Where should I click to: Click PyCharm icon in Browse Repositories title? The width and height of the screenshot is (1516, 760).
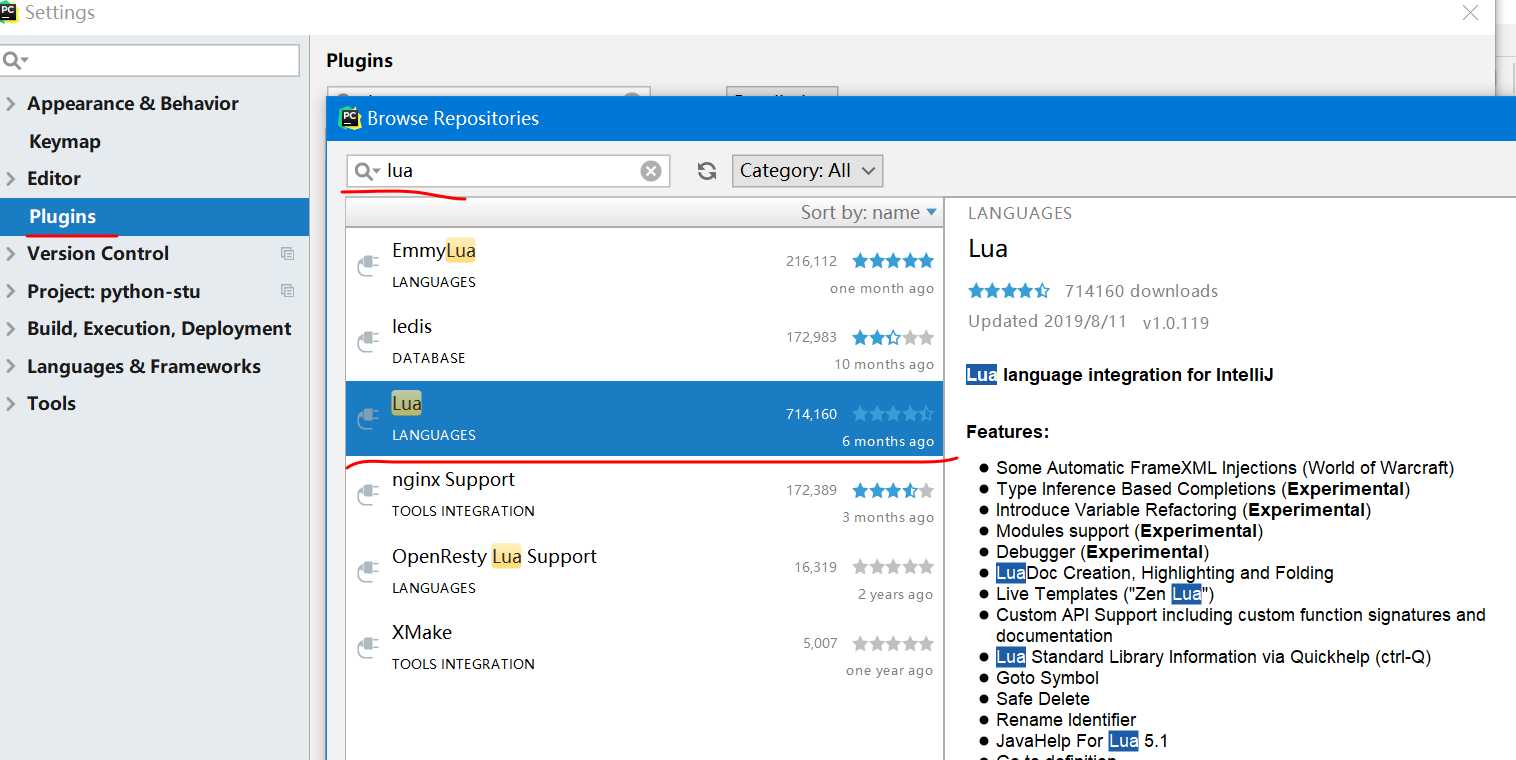tap(350, 118)
